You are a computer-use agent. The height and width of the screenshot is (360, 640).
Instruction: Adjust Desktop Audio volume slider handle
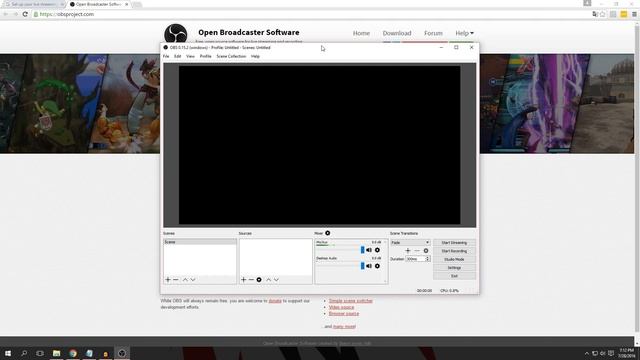362,266
